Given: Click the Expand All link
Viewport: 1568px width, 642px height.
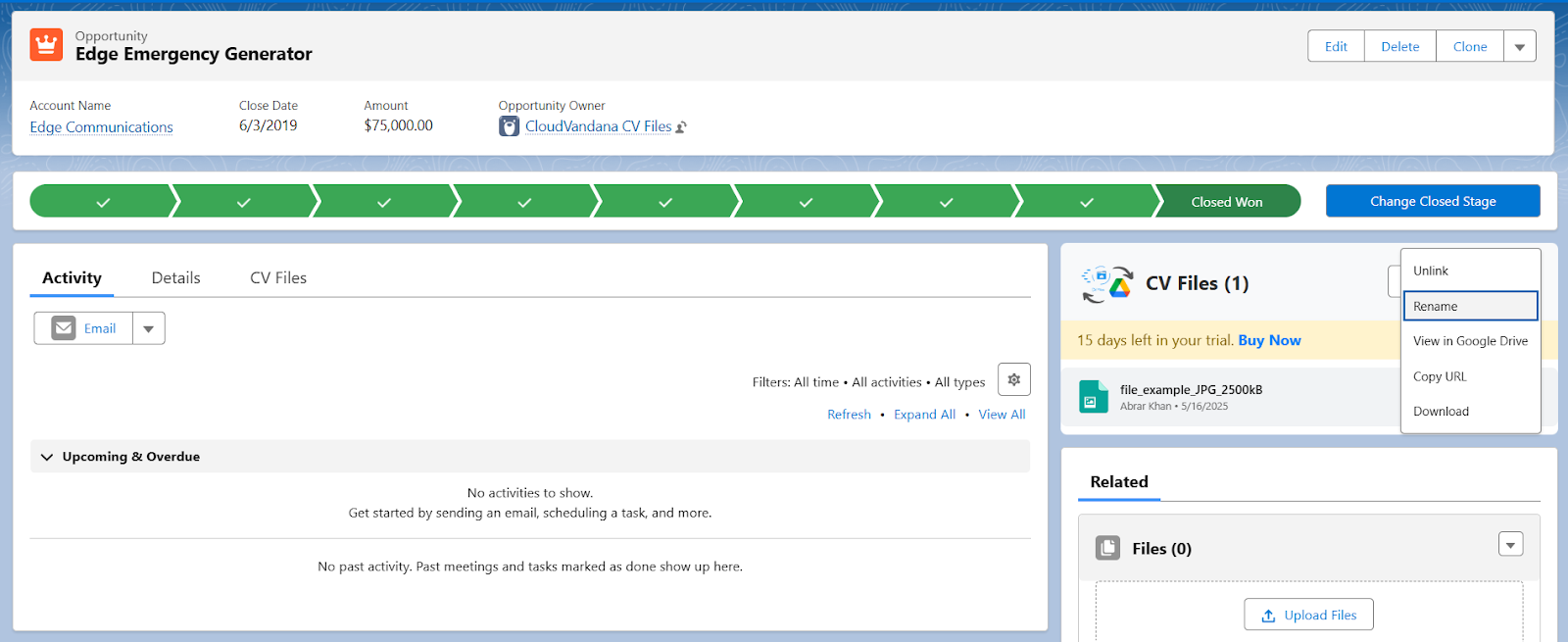Looking at the screenshot, I should click(x=924, y=415).
